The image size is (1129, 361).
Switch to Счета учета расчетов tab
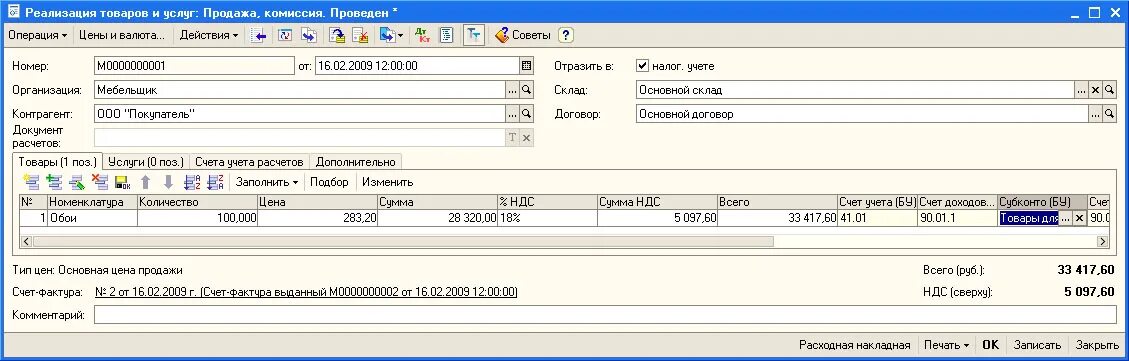coord(249,162)
